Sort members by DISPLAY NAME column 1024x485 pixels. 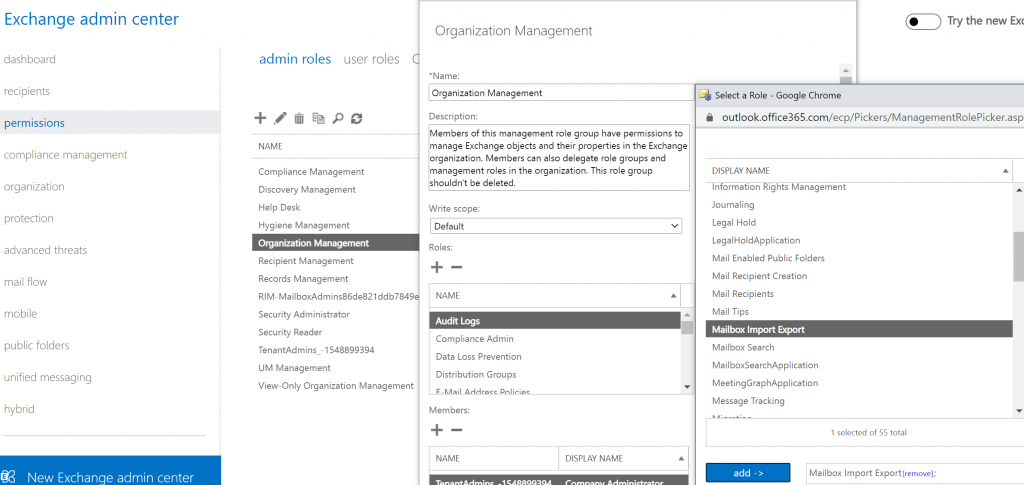coord(624,458)
